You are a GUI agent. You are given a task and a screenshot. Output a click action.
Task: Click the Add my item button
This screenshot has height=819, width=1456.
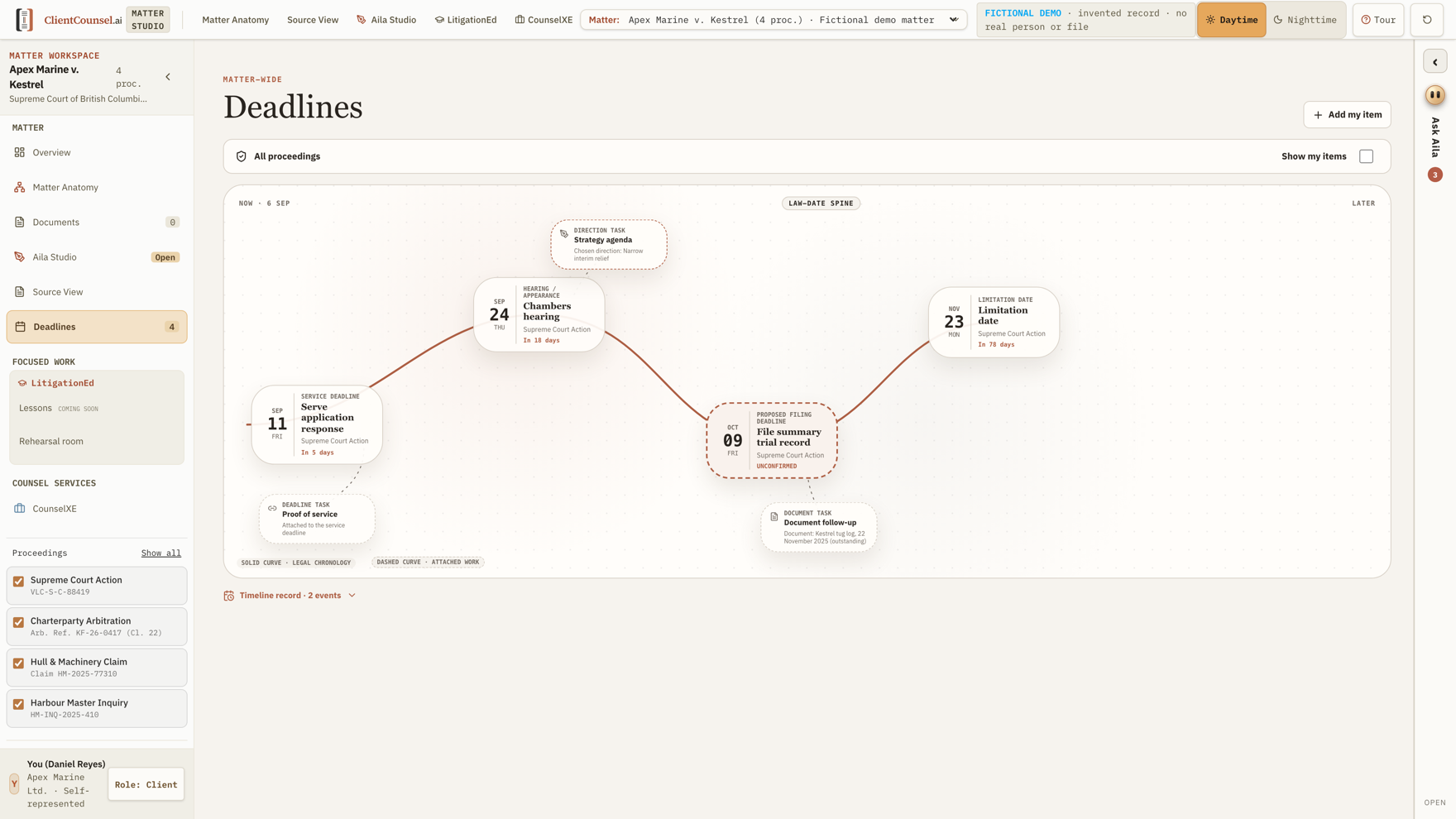click(x=1347, y=115)
